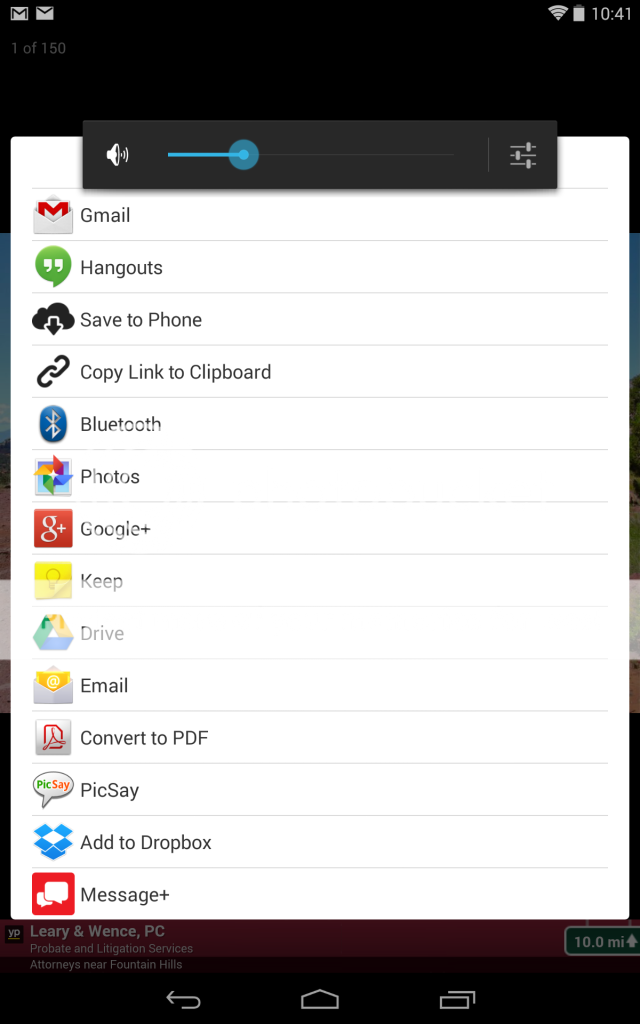Click the volume slider track

tap(311, 155)
